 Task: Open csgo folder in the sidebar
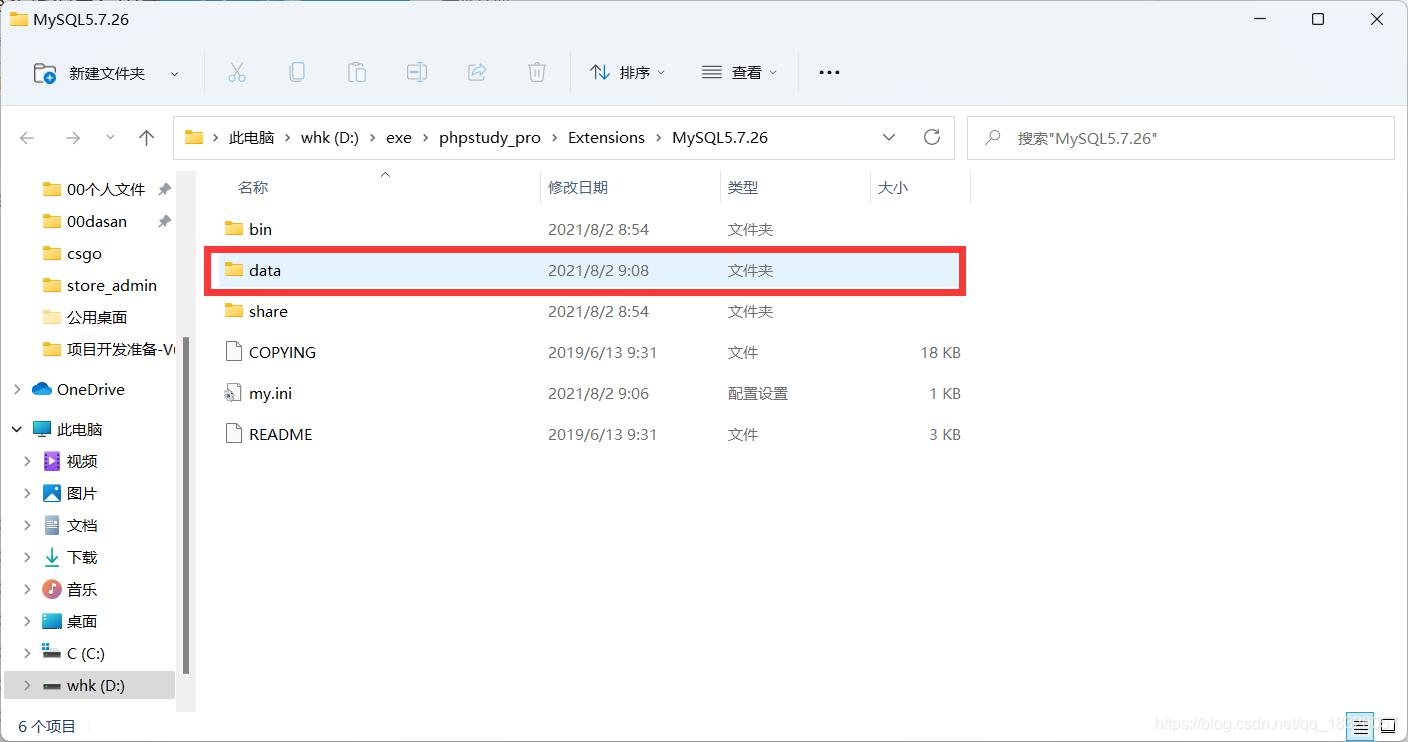pyautogui.click(x=84, y=253)
